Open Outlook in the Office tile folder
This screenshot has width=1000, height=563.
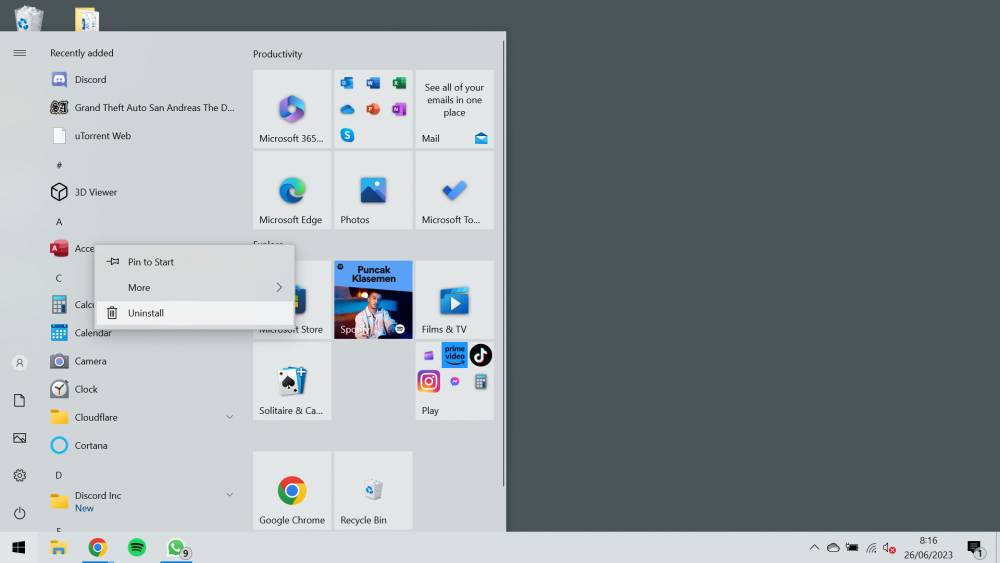[x=347, y=83]
